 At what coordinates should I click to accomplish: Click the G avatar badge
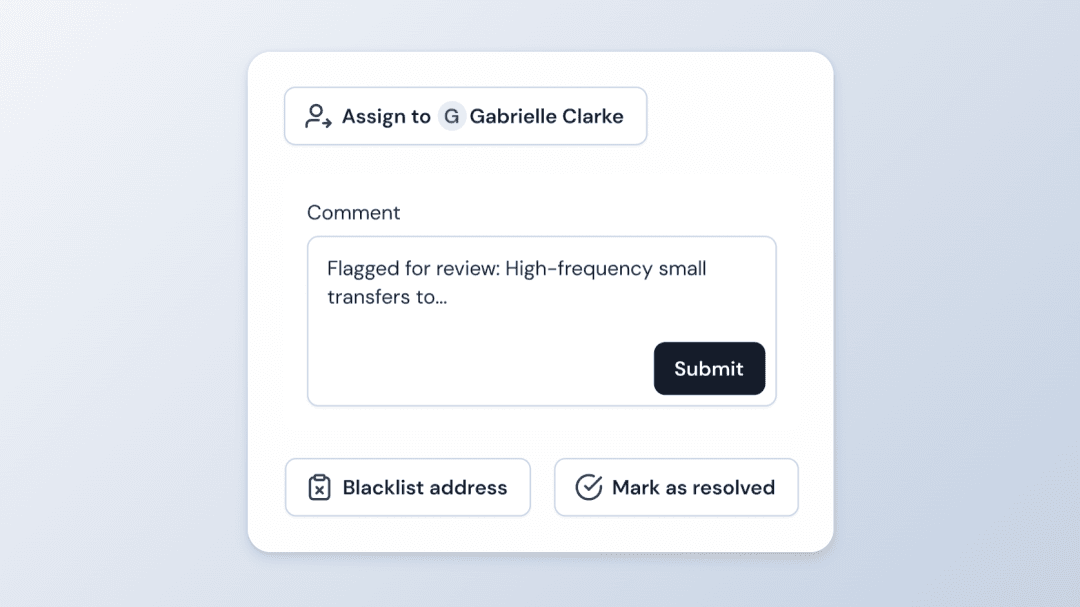point(452,116)
